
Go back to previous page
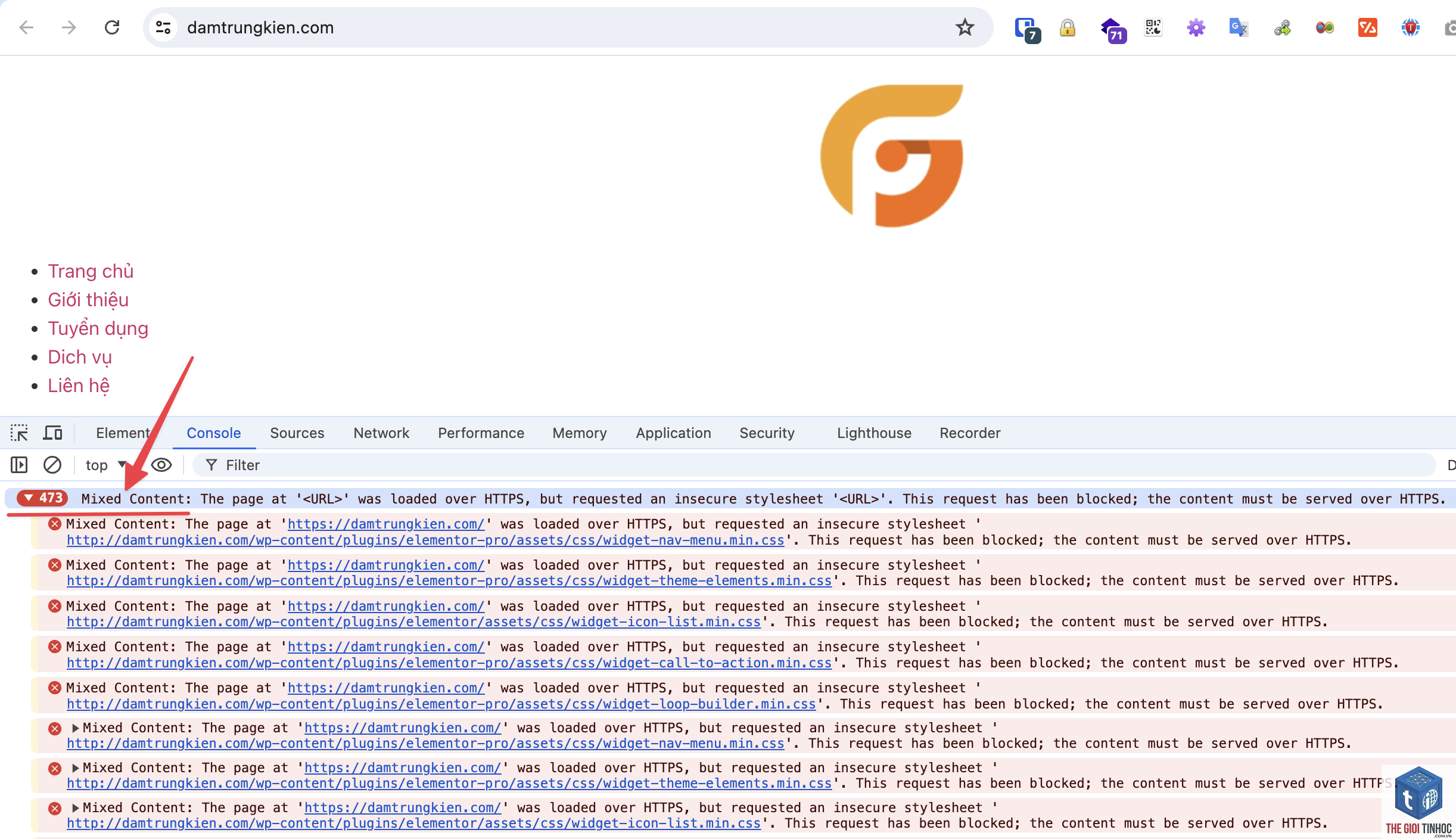(x=26, y=27)
